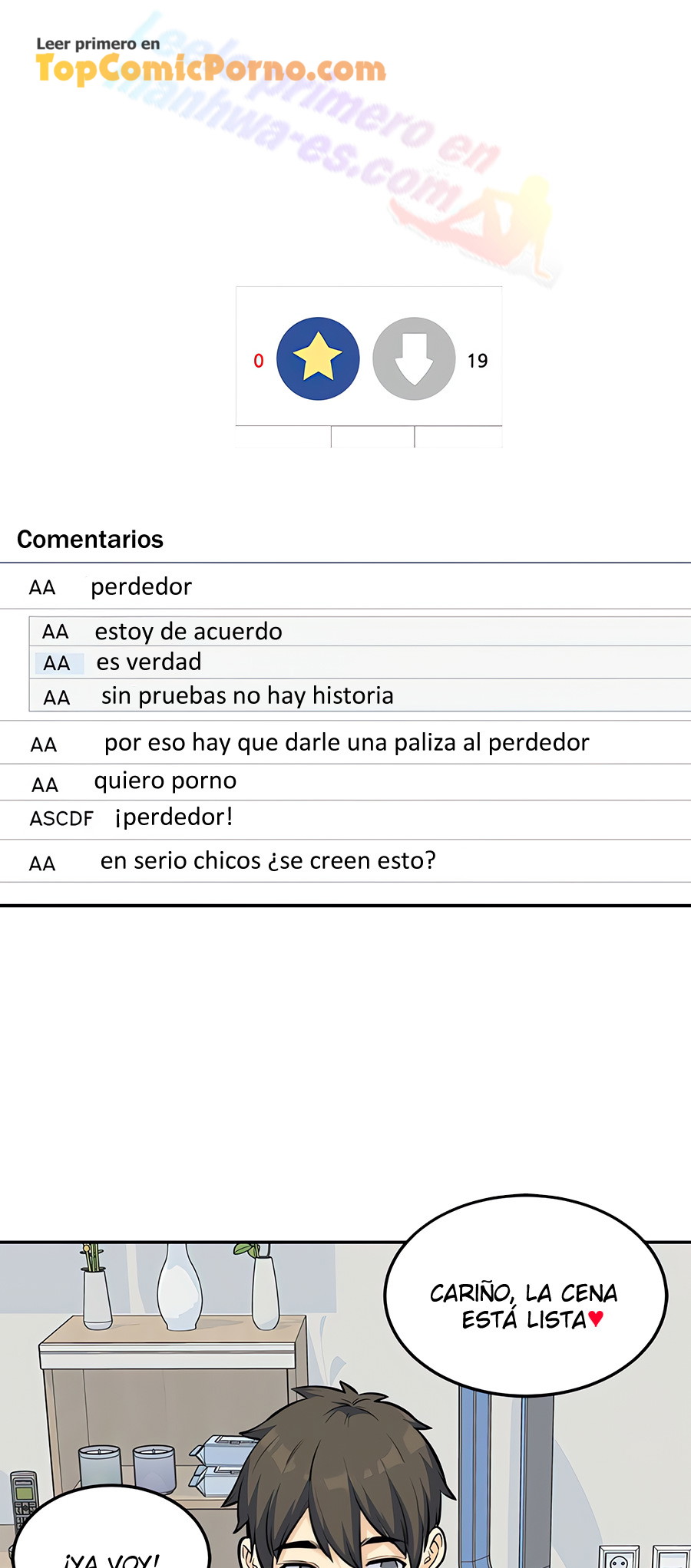Click the red zero star count
Screen dimensions: 691x1568
[x=259, y=361]
